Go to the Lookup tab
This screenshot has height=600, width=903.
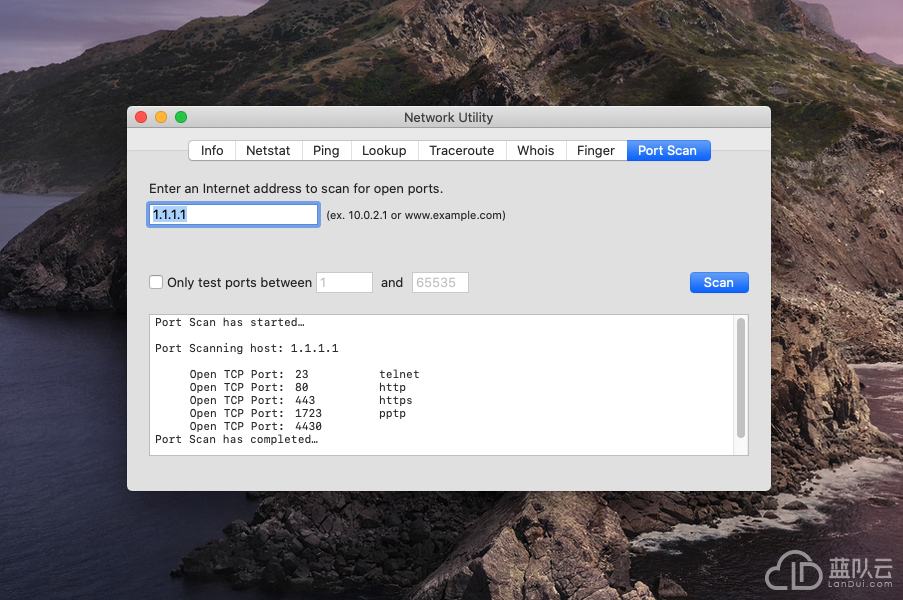point(384,150)
